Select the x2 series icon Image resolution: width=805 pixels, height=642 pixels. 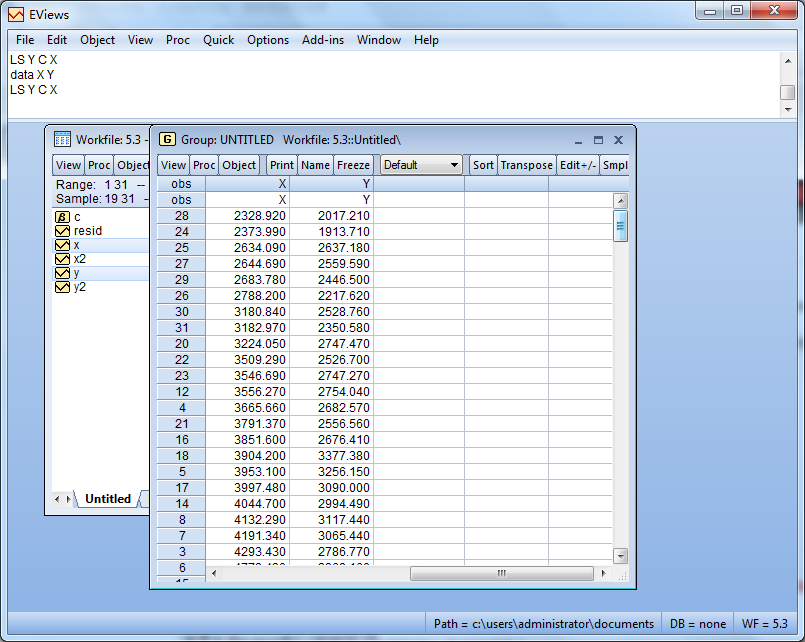[x=62, y=259]
